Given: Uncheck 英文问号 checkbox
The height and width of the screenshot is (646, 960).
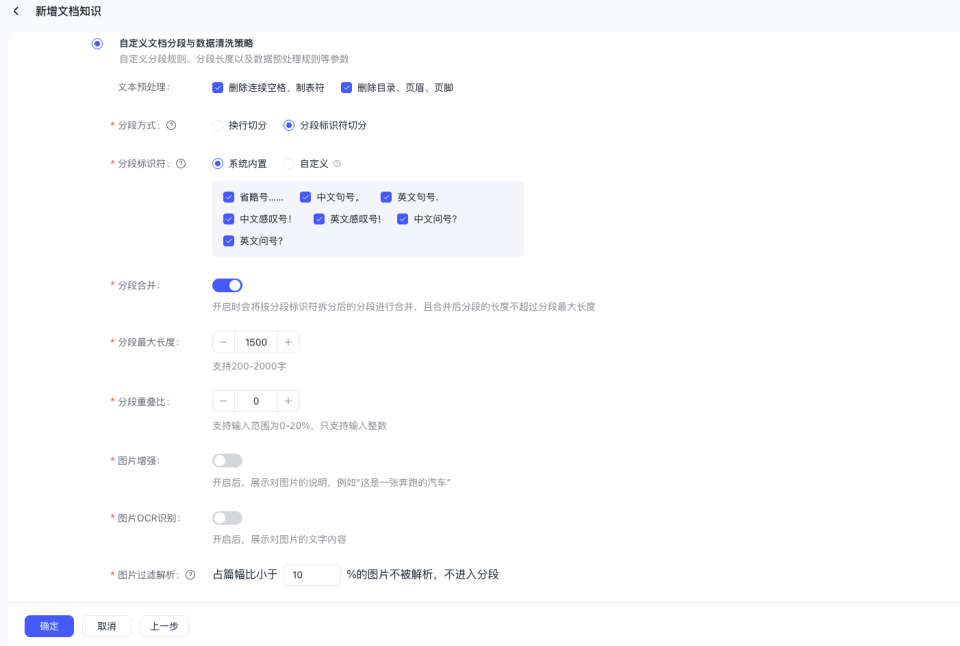Looking at the screenshot, I should pyautogui.click(x=228, y=241).
